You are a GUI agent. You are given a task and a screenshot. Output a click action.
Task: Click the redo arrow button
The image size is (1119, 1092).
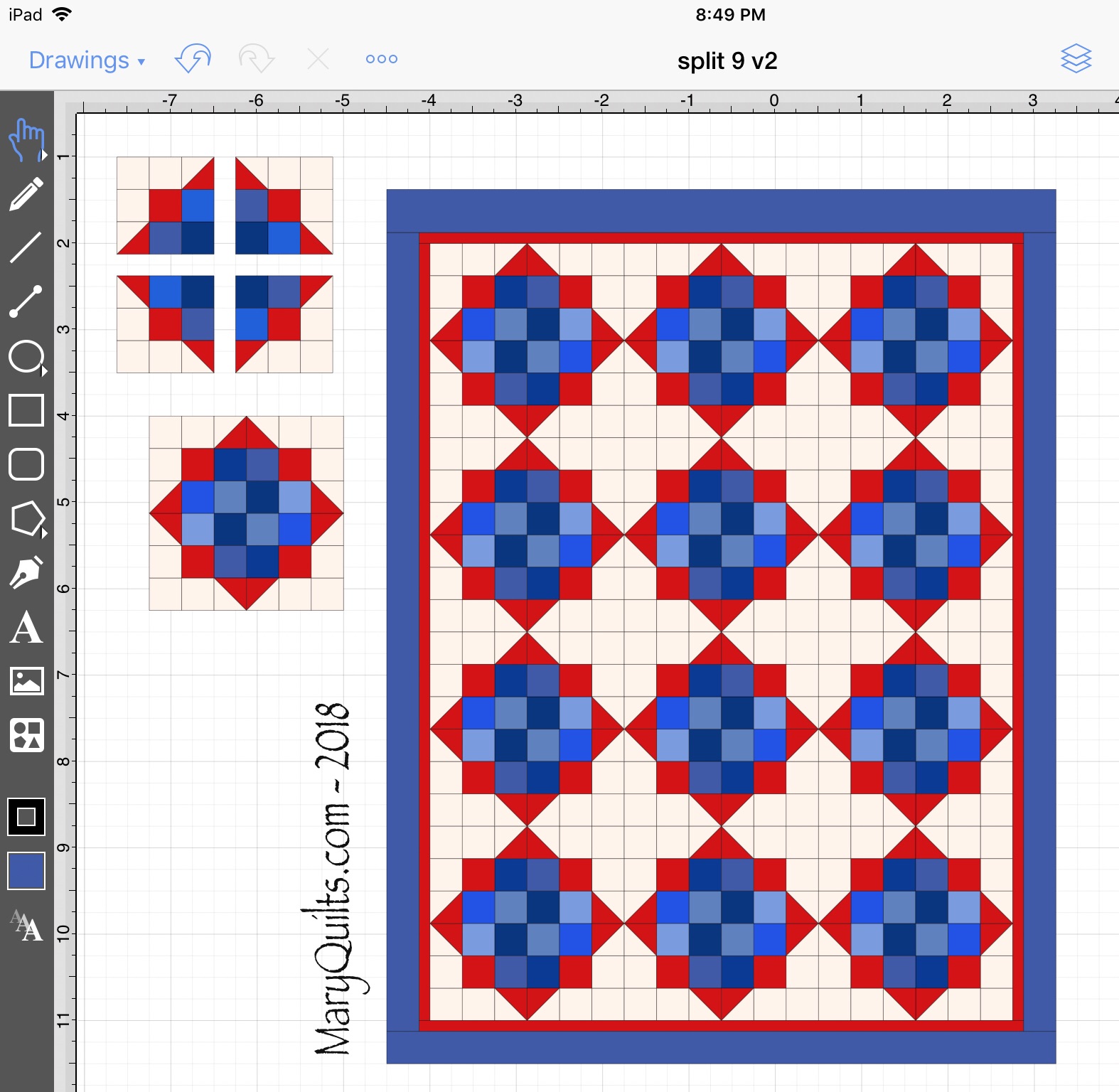tap(256, 59)
